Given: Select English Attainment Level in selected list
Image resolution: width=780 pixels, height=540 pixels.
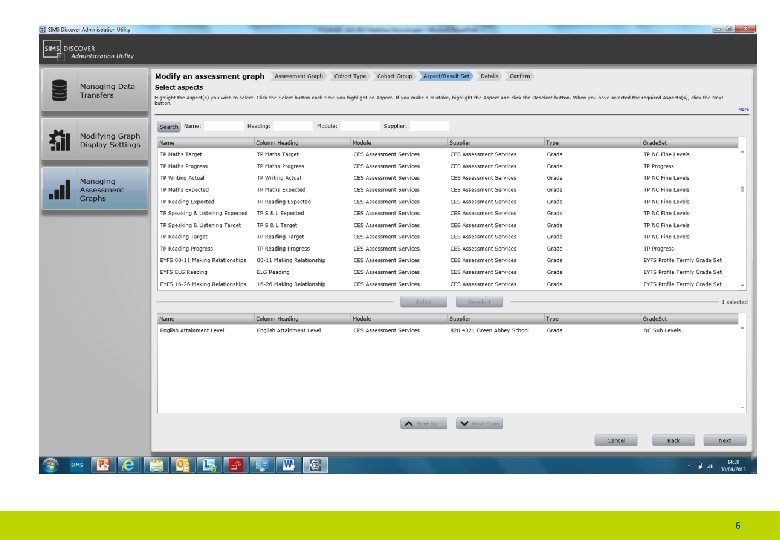Looking at the screenshot, I should click(x=448, y=330).
